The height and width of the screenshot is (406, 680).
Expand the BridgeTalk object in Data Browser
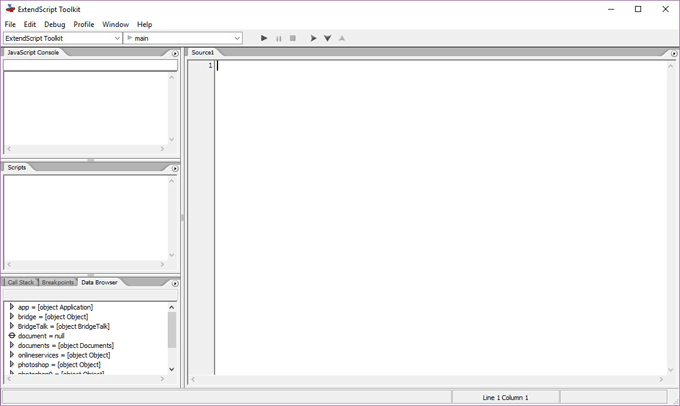click(x=11, y=326)
